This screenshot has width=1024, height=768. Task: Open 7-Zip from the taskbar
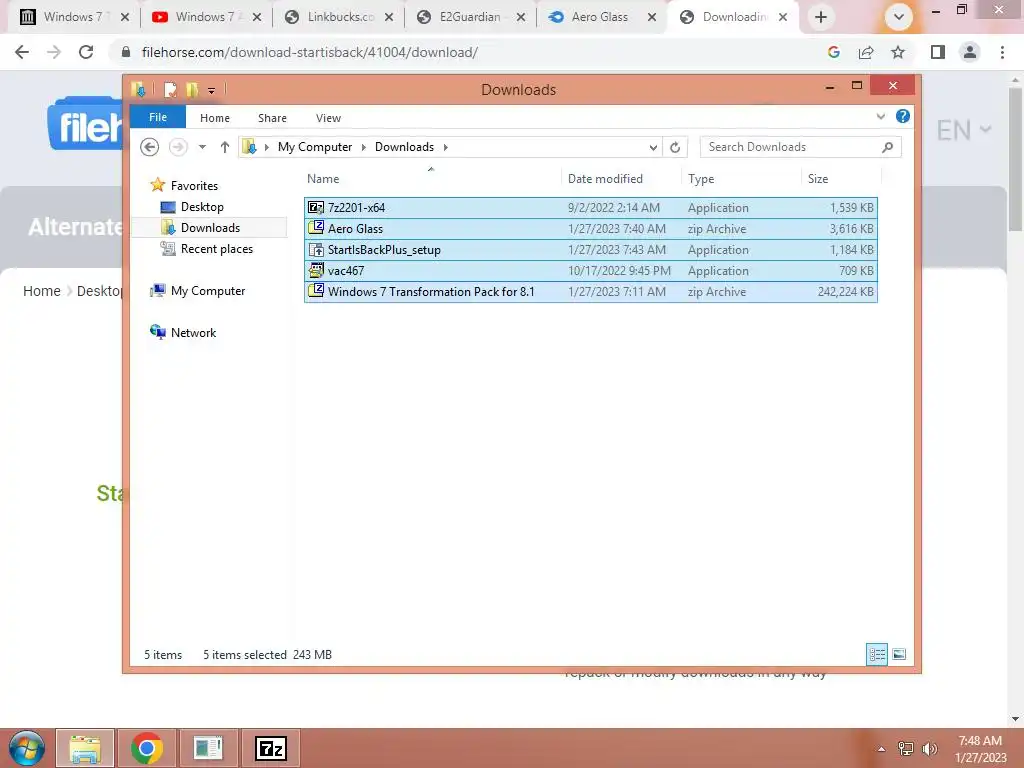pos(271,748)
